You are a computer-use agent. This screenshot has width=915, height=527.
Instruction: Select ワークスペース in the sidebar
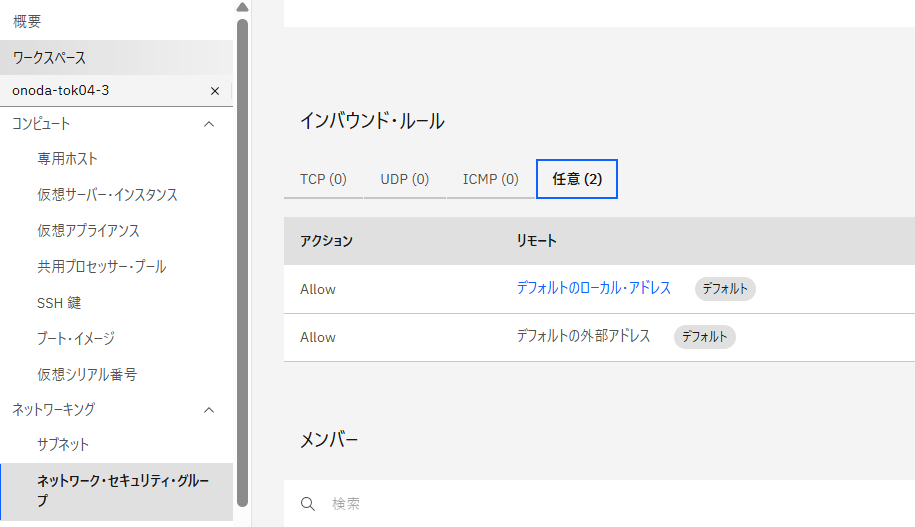tap(116, 58)
